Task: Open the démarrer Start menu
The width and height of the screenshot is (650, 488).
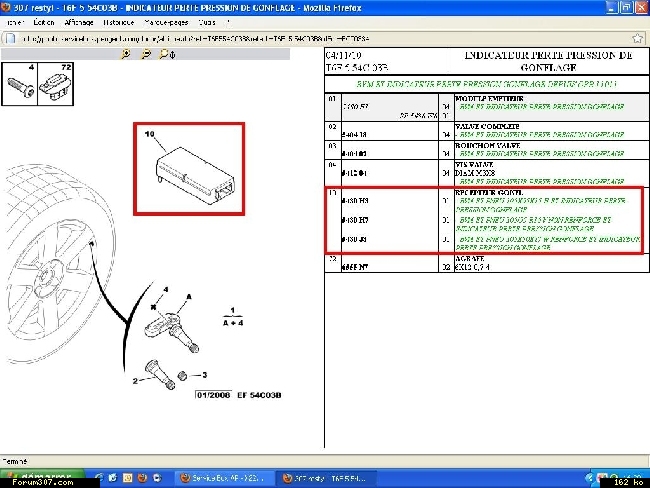Action: [x=41, y=478]
